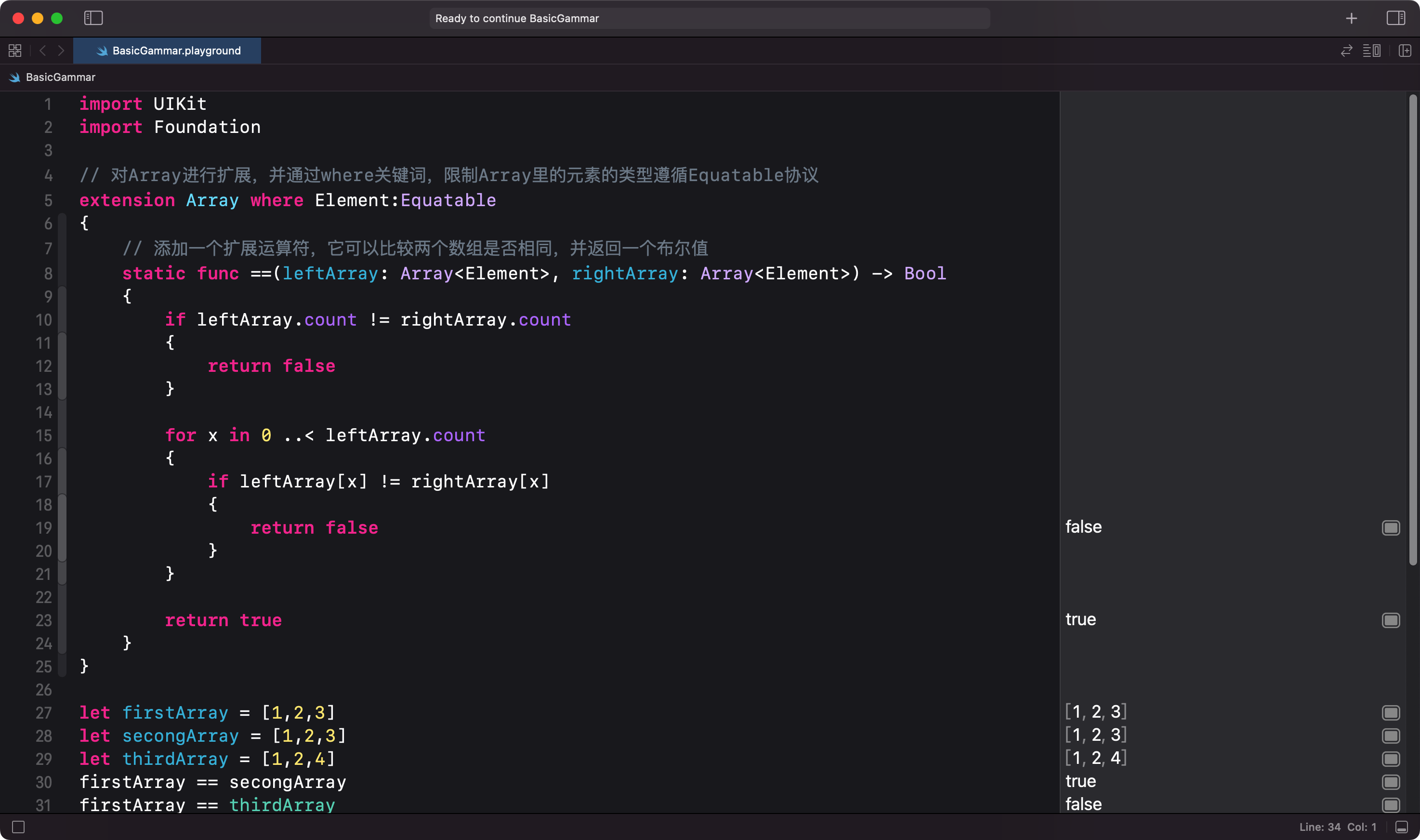
Task: Click the thirdArray reference on line 31
Action: pyautogui.click(x=282, y=804)
